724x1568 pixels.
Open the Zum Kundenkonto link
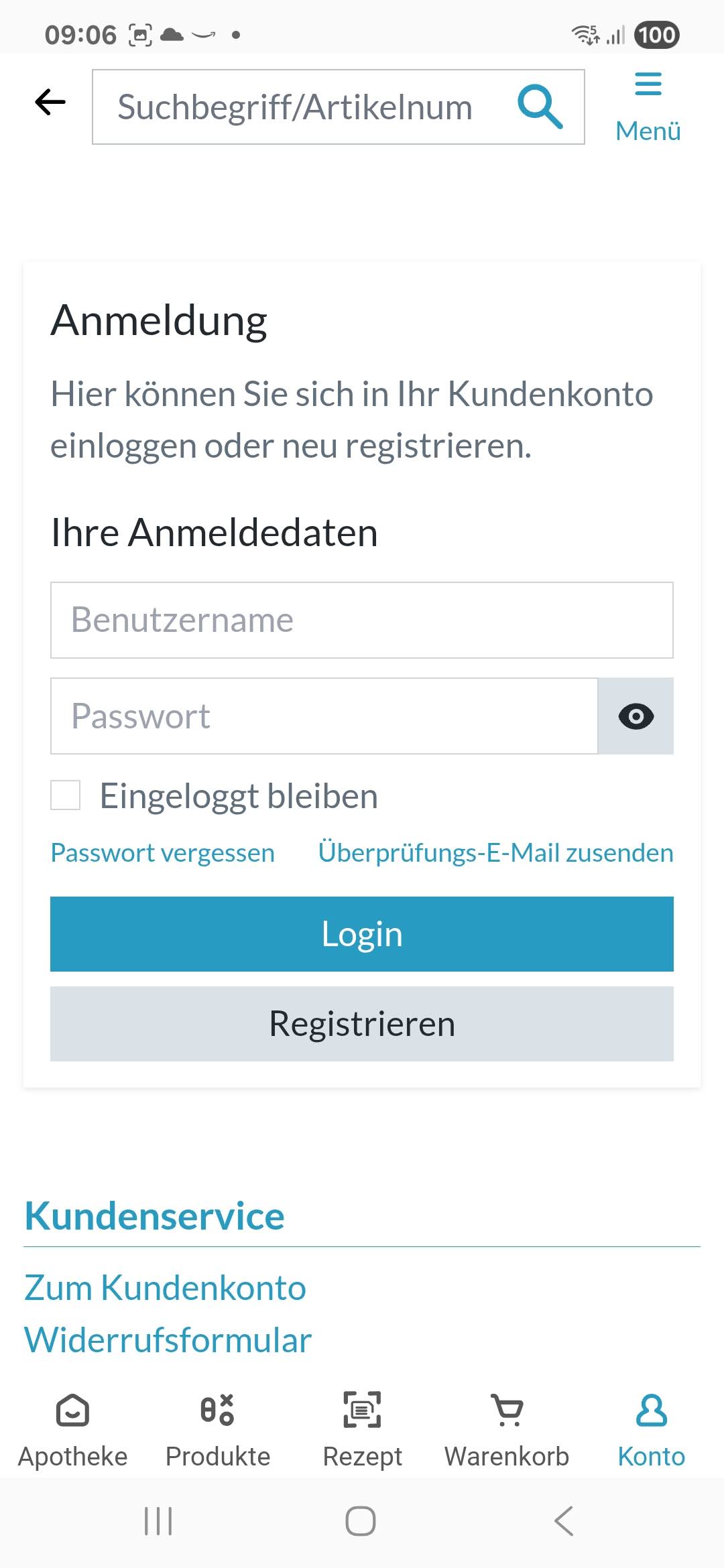[165, 1288]
